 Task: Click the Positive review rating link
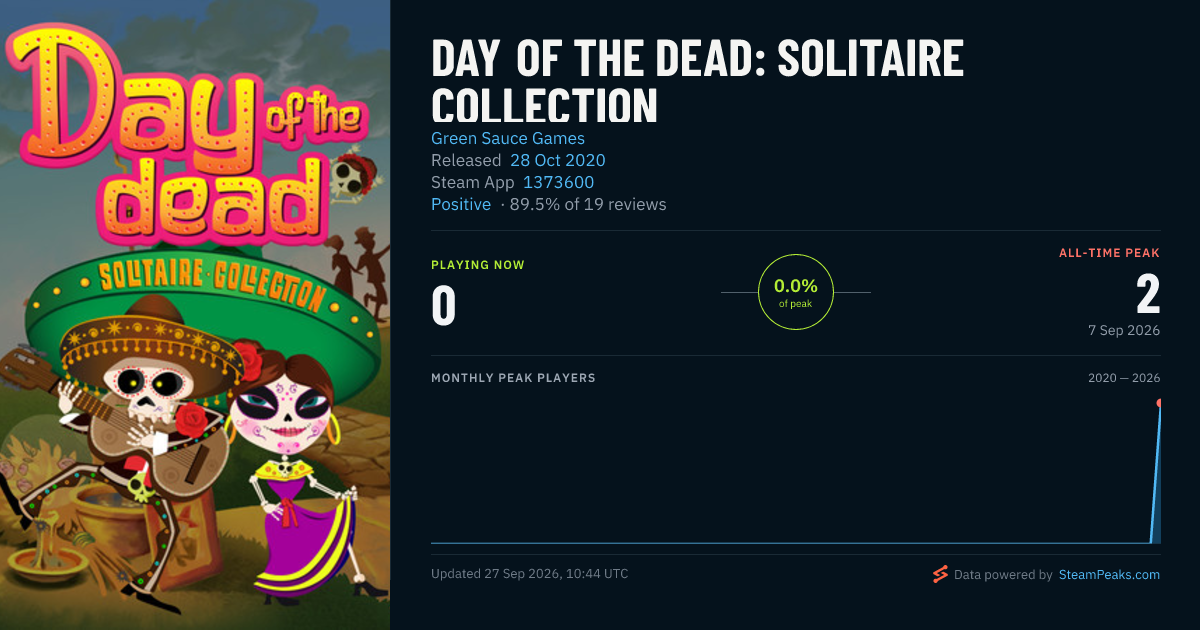point(461,204)
